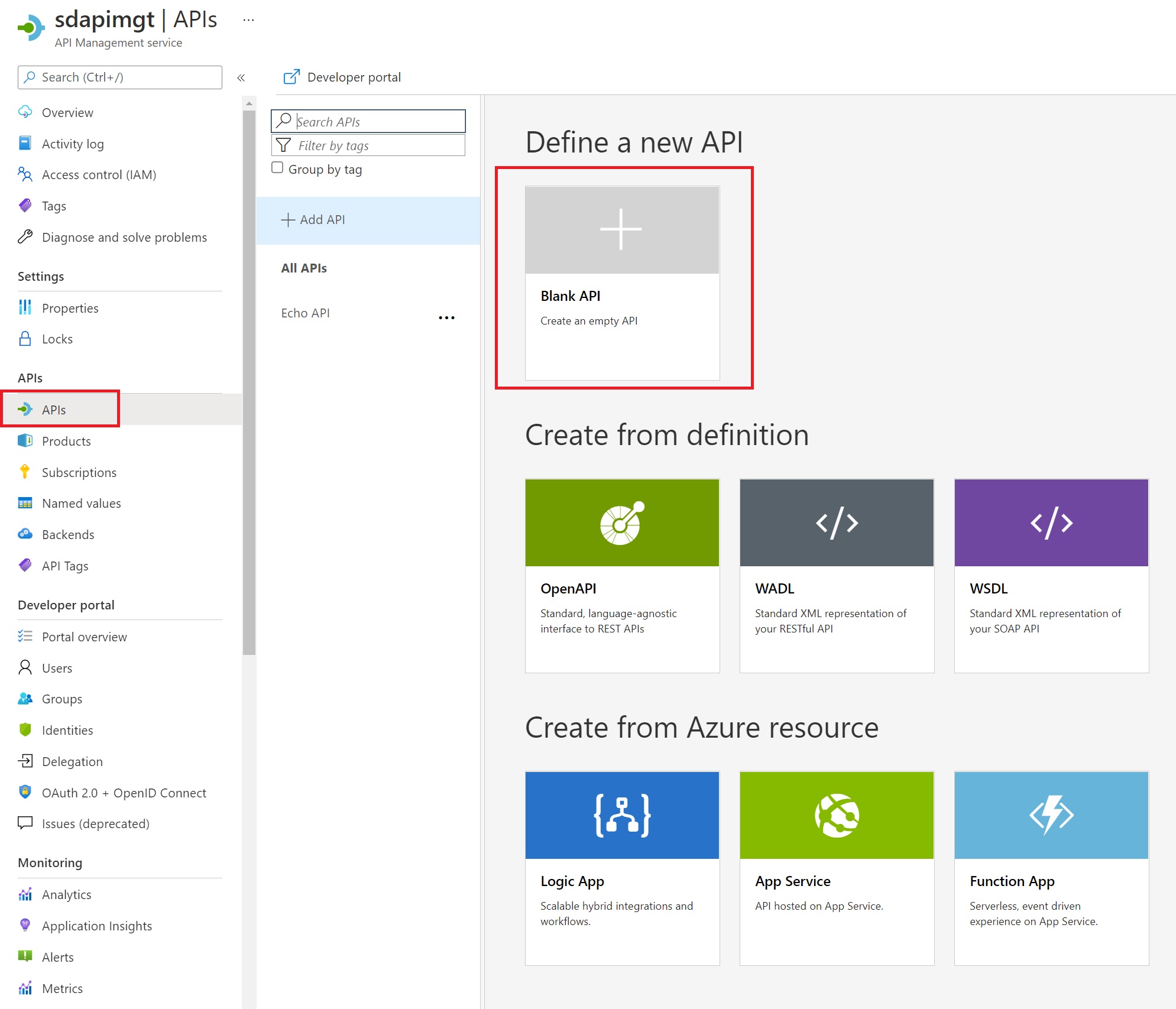The width and height of the screenshot is (1176, 1009).
Task: Enable the Group by tag checkbox
Action: pyautogui.click(x=277, y=168)
